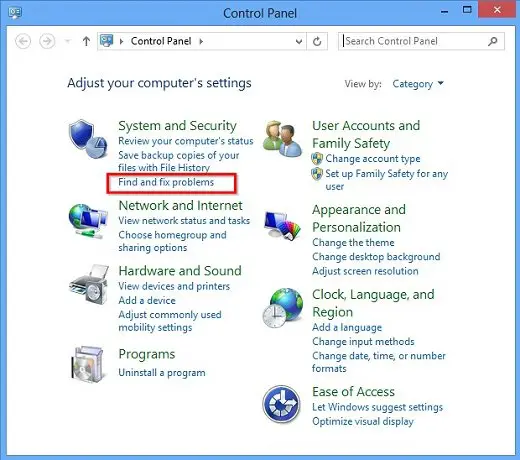Open Find and fix problems
Viewport: 520px width, 460px height.
point(166,182)
